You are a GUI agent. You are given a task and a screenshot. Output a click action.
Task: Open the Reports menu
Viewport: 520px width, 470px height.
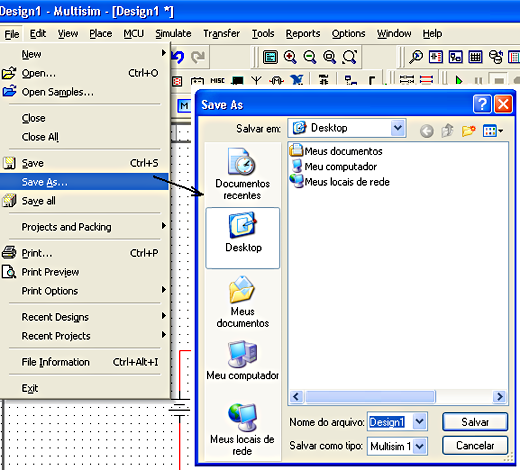tap(303, 34)
